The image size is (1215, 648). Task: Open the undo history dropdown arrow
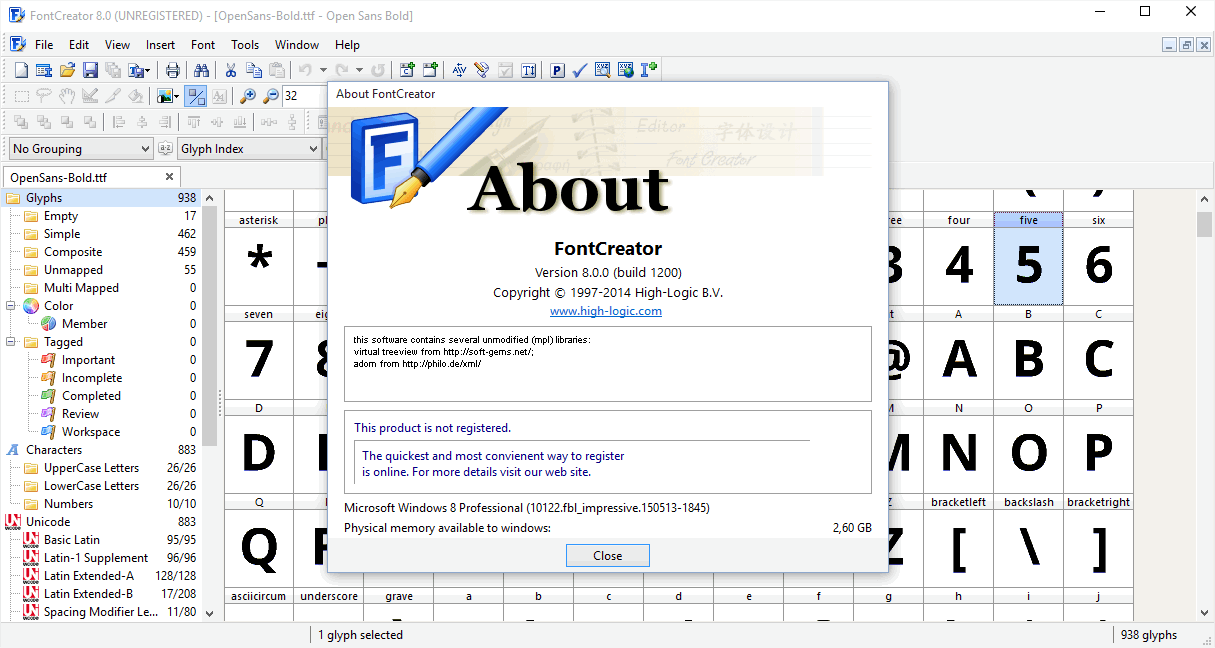(x=323, y=70)
